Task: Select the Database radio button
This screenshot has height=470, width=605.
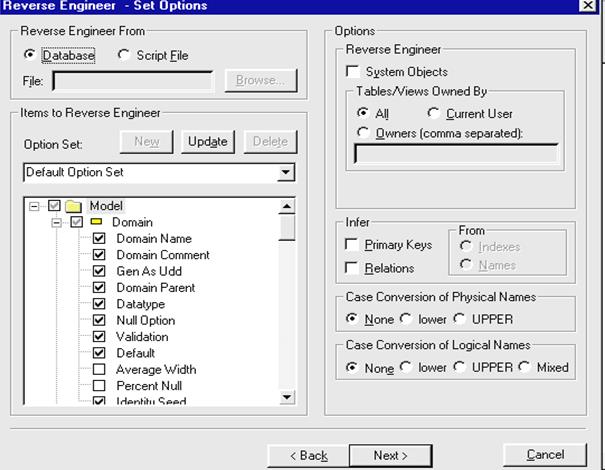Action: [30, 55]
